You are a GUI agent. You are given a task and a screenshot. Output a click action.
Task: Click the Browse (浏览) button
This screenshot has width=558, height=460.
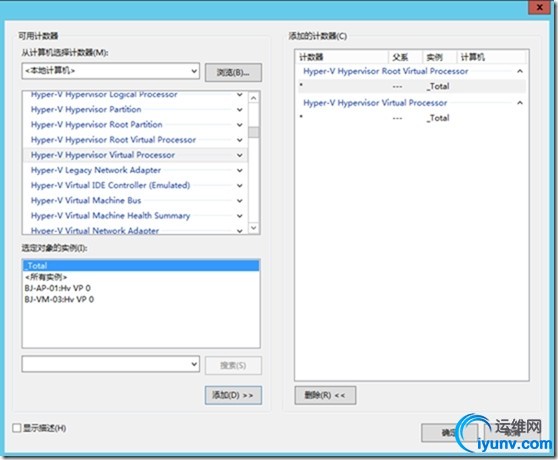(x=233, y=73)
